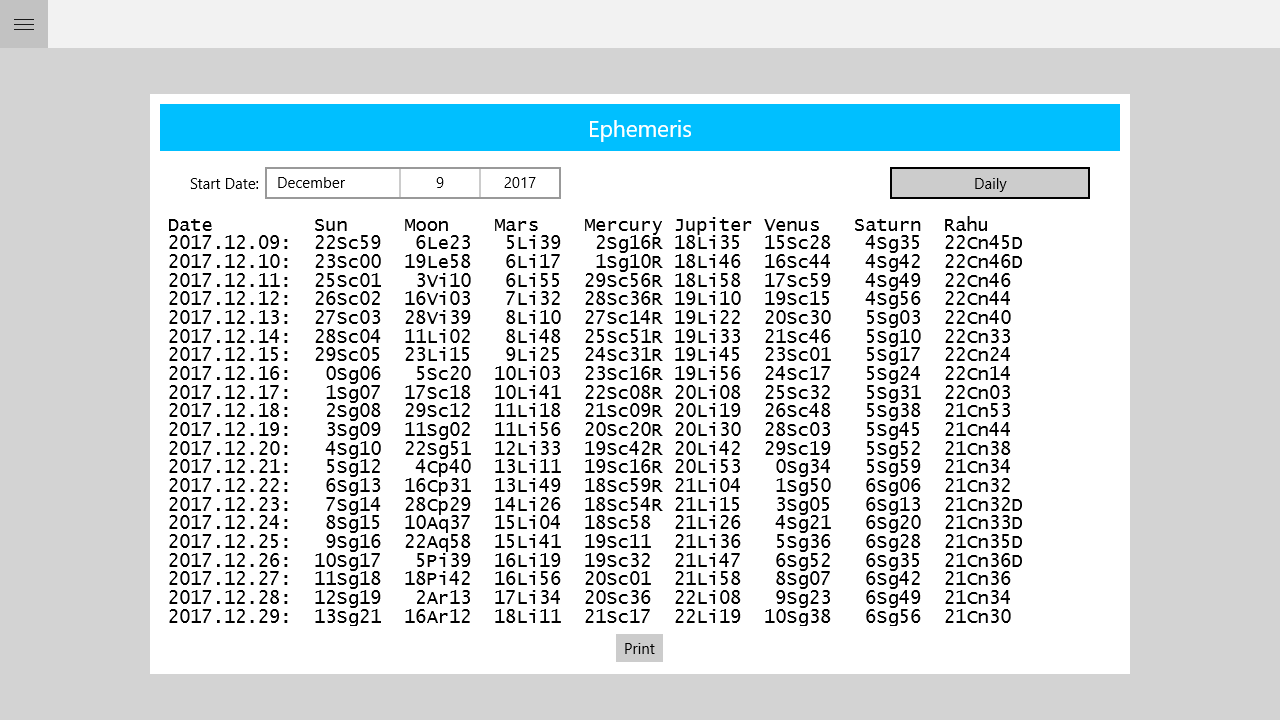Open the December month selector
Image resolution: width=1280 pixels, height=720 pixels.
[x=333, y=183]
